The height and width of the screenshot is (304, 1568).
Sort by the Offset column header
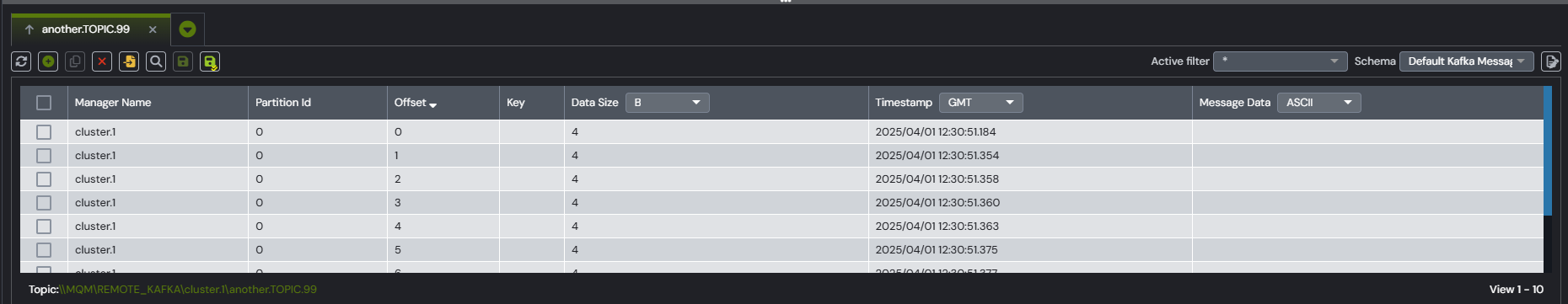tap(411, 103)
